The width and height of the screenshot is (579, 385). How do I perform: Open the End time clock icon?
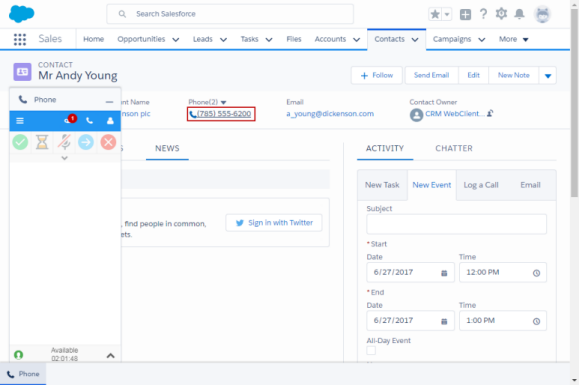(537, 321)
